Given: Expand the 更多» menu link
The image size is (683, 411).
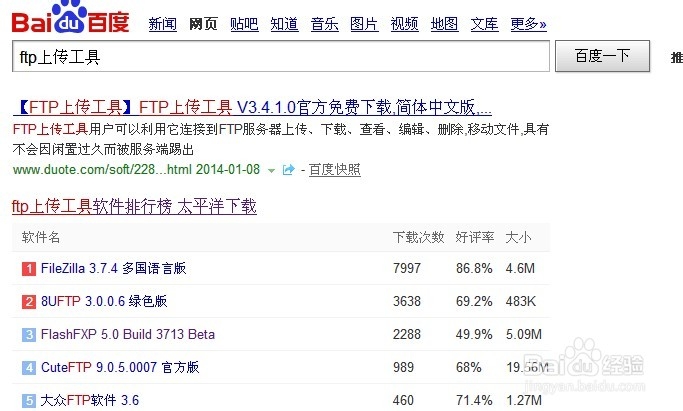Looking at the screenshot, I should point(528,24).
